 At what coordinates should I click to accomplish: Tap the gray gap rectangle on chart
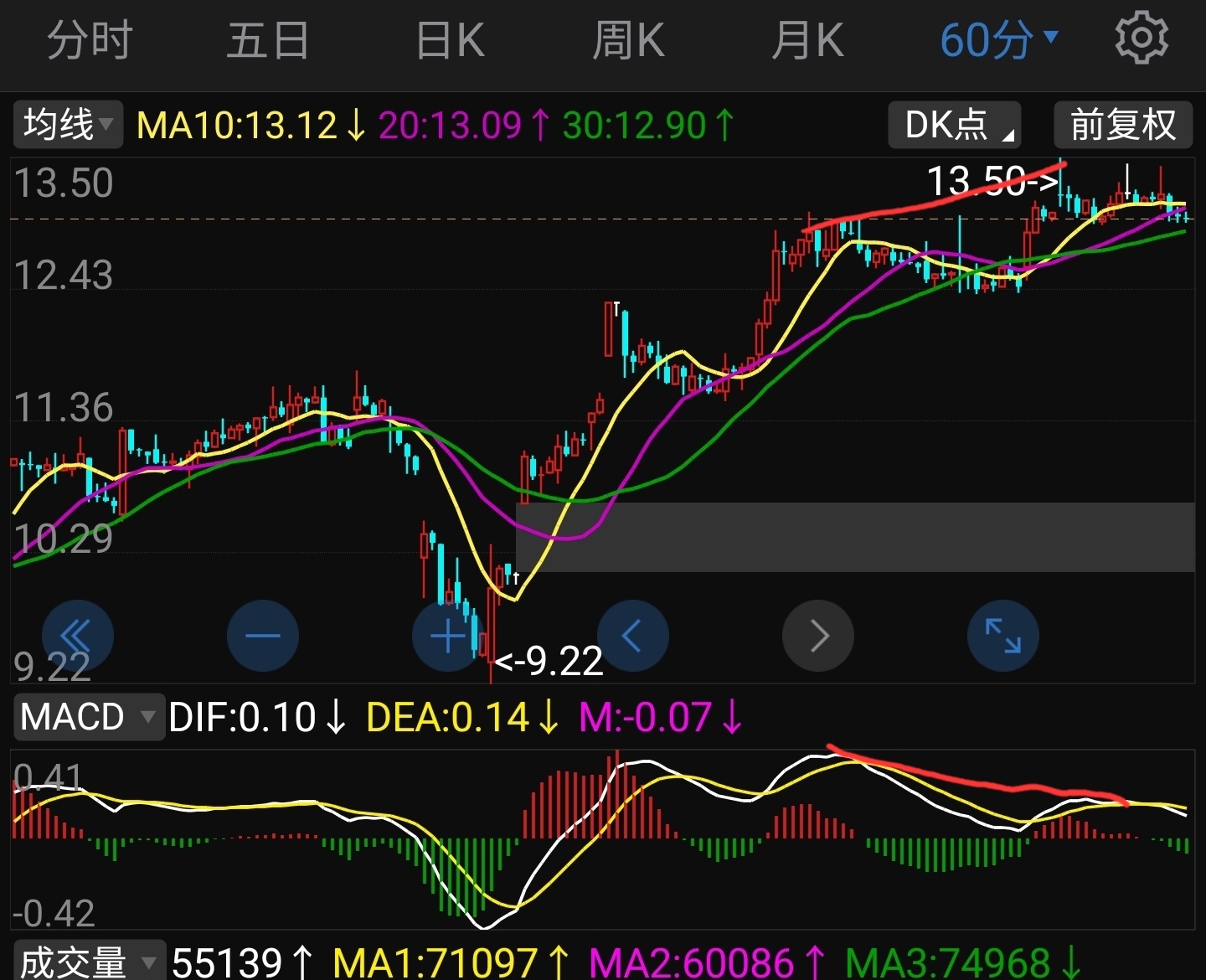point(855,537)
